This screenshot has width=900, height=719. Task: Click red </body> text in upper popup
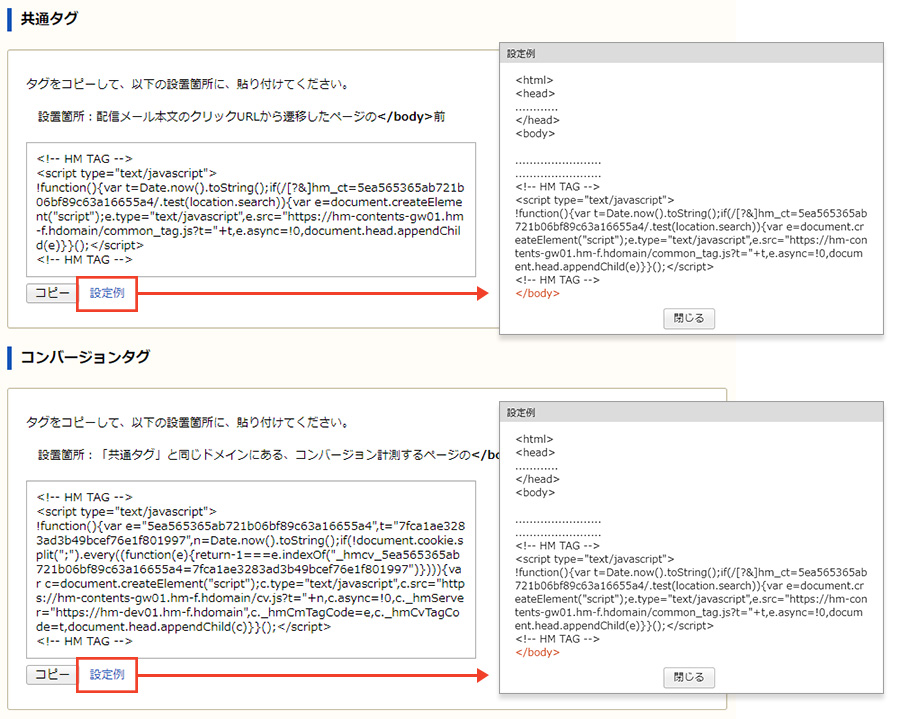(x=537, y=293)
